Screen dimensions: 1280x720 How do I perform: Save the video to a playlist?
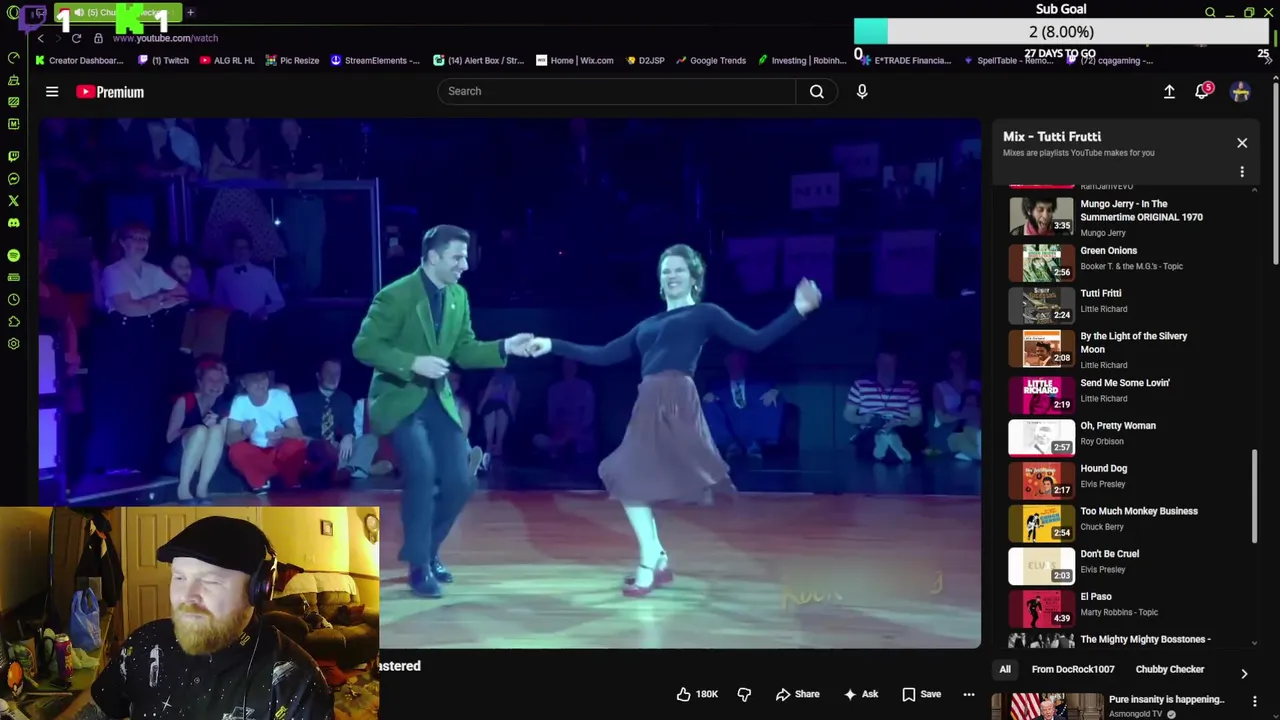(x=921, y=694)
